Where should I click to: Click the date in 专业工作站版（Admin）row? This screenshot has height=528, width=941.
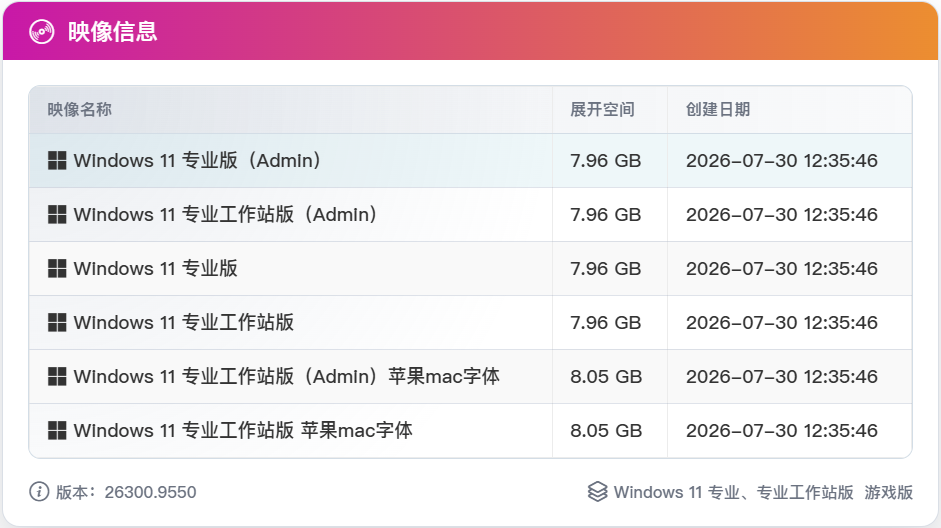coord(782,215)
